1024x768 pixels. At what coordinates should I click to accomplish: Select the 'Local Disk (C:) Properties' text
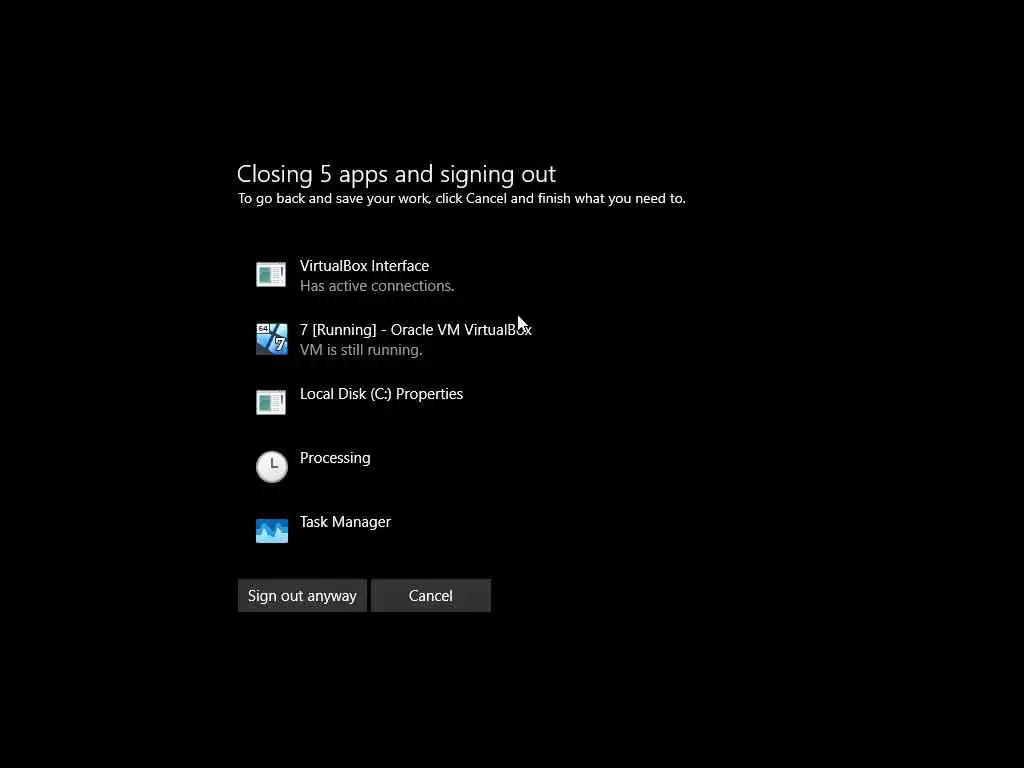point(381,394)
